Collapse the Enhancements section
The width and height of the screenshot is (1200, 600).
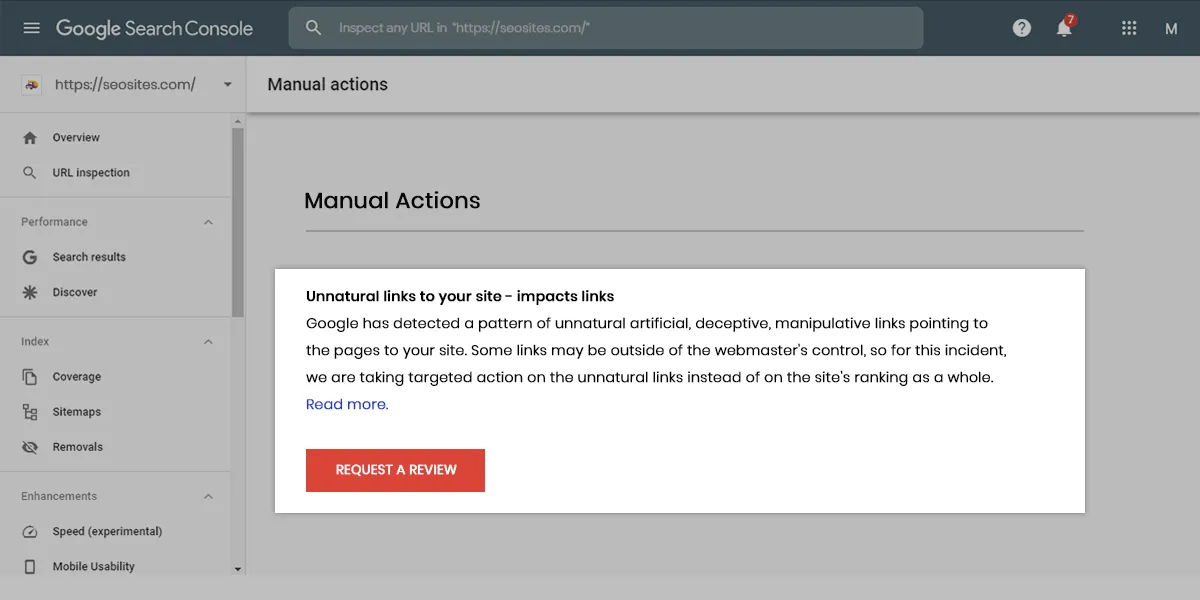pyautogui.click(x=208, y=497)
